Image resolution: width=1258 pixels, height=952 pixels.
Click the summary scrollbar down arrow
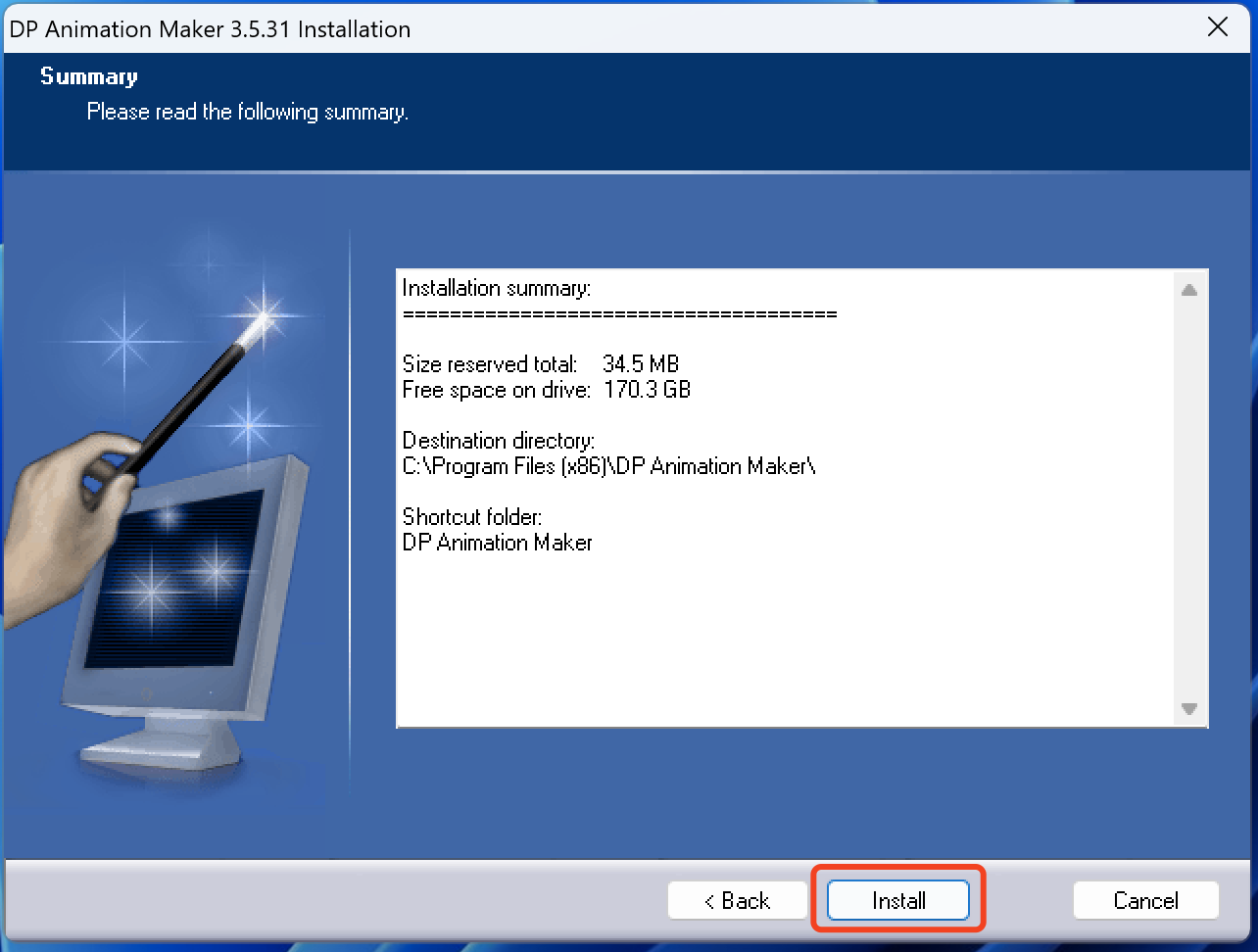(1189, 709)
